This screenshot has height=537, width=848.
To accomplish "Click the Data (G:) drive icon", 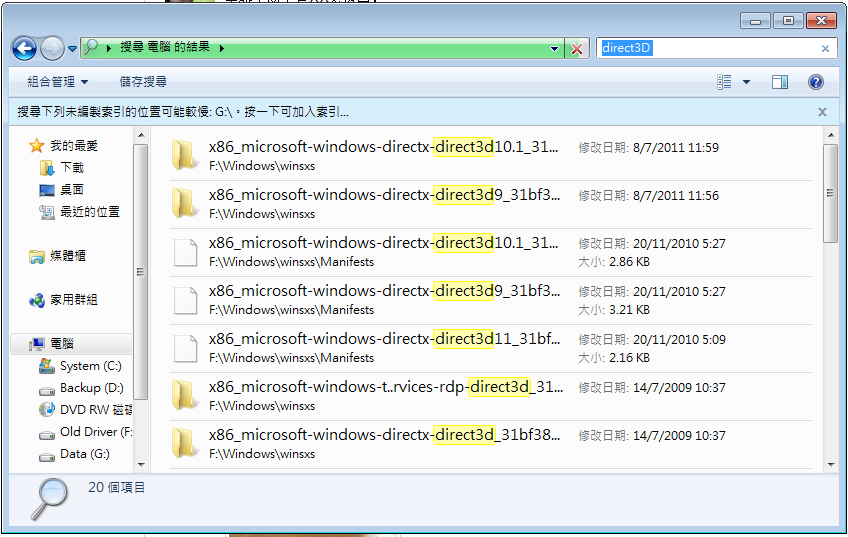I will tap(47, 456).
